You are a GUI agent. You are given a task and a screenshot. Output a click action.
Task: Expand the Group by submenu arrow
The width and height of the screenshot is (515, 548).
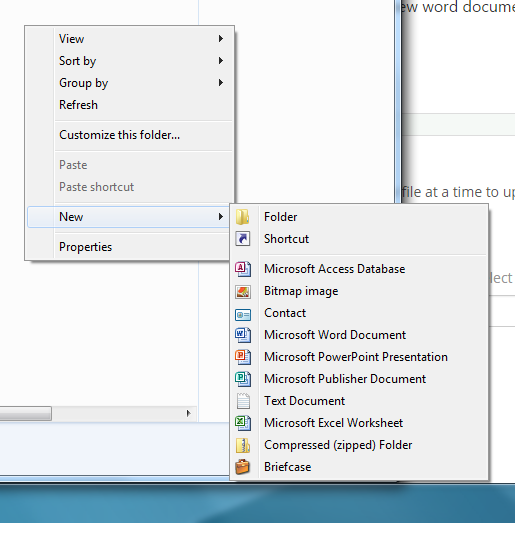coord(220,82)
